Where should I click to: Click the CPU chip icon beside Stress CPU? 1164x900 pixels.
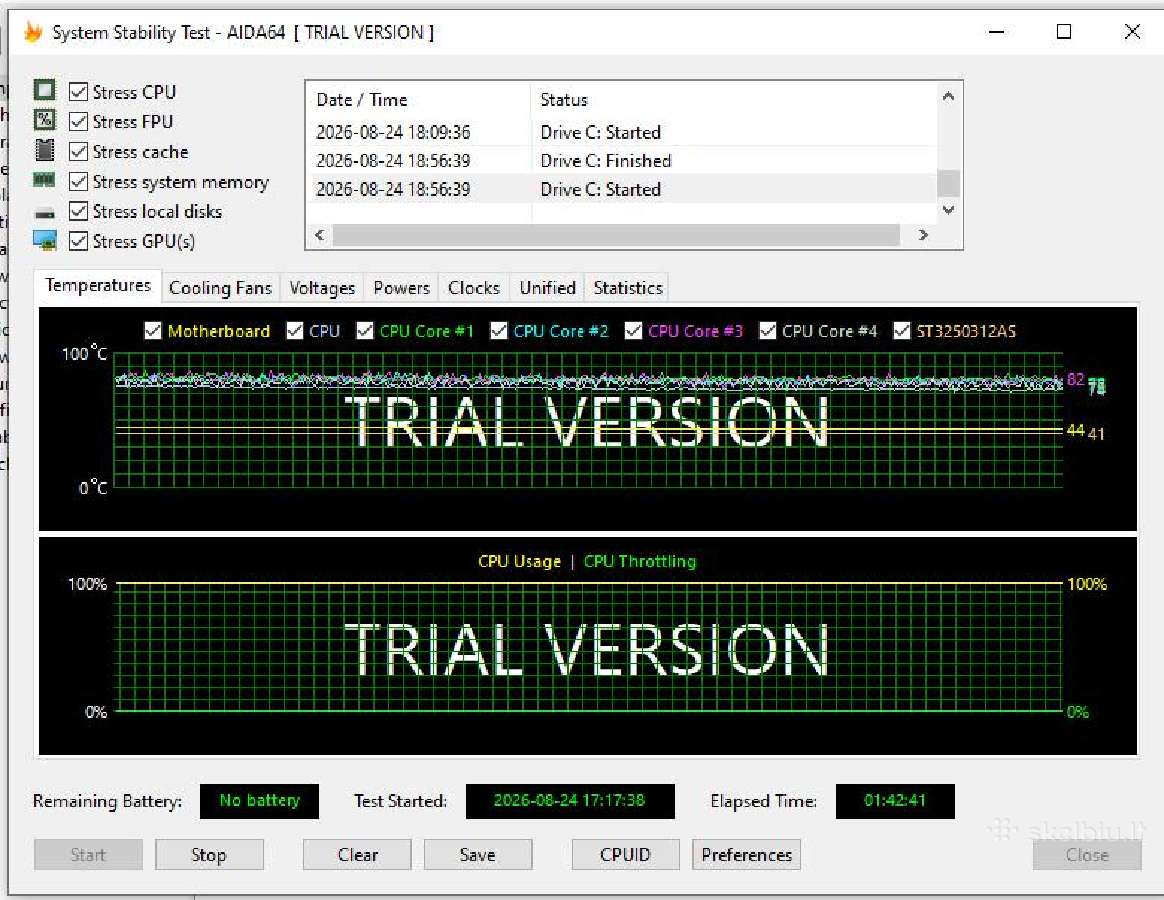[45, 90]
